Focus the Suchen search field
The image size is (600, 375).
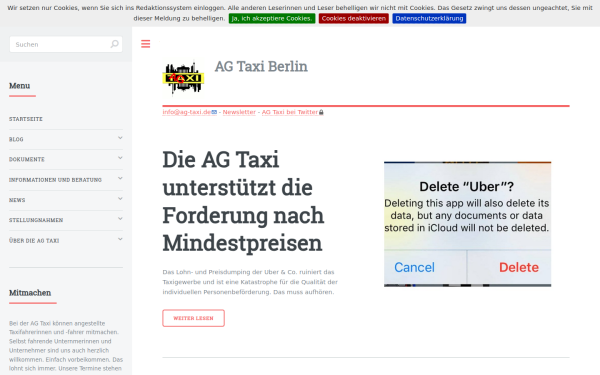click(x=66, y=44)
